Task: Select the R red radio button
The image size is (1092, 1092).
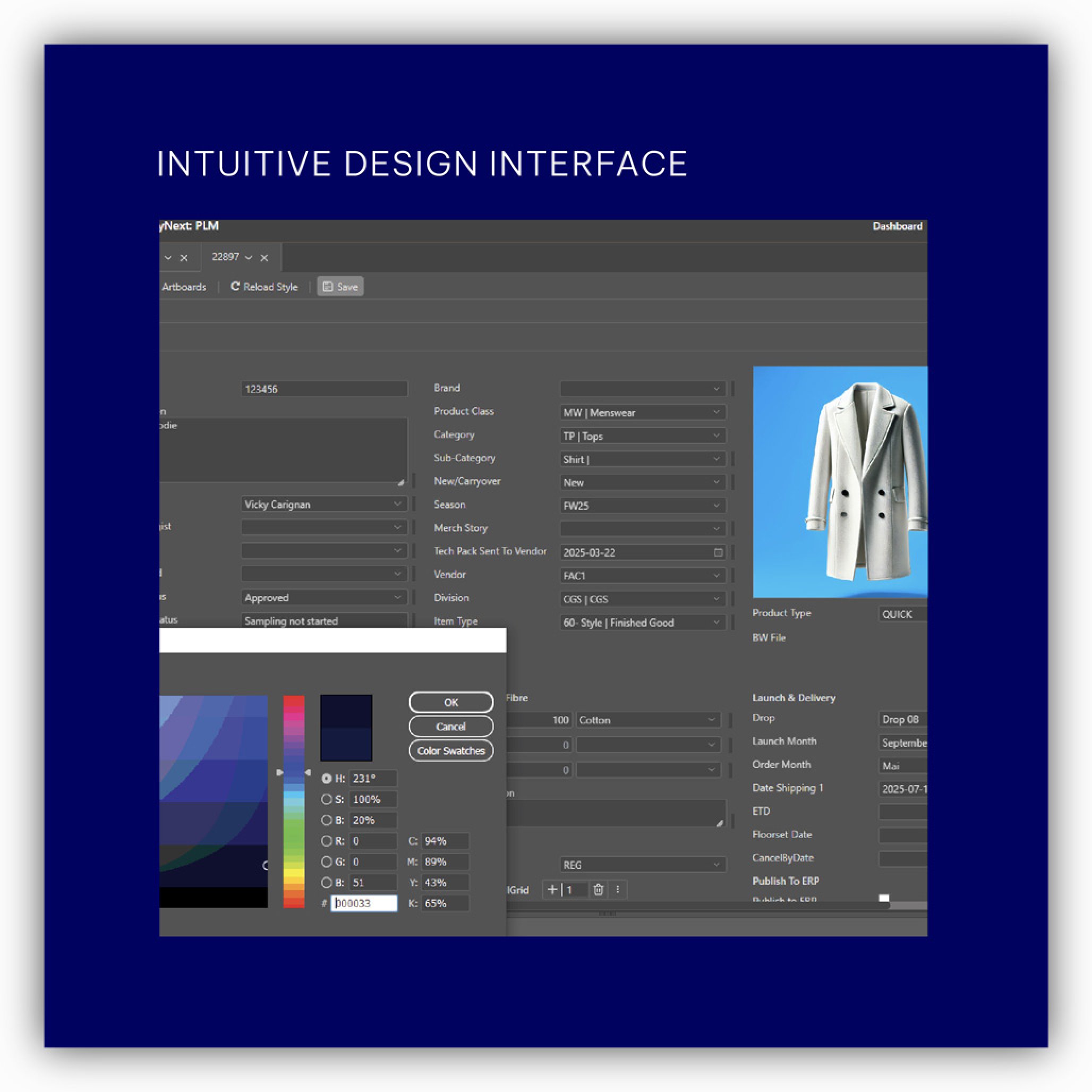Action: pos(326,841)
